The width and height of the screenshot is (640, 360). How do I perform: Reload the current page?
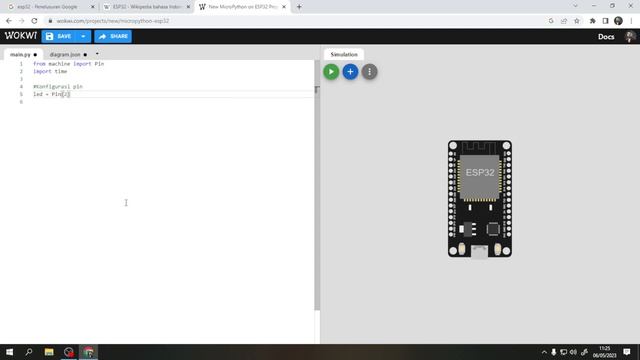point(34,21)
